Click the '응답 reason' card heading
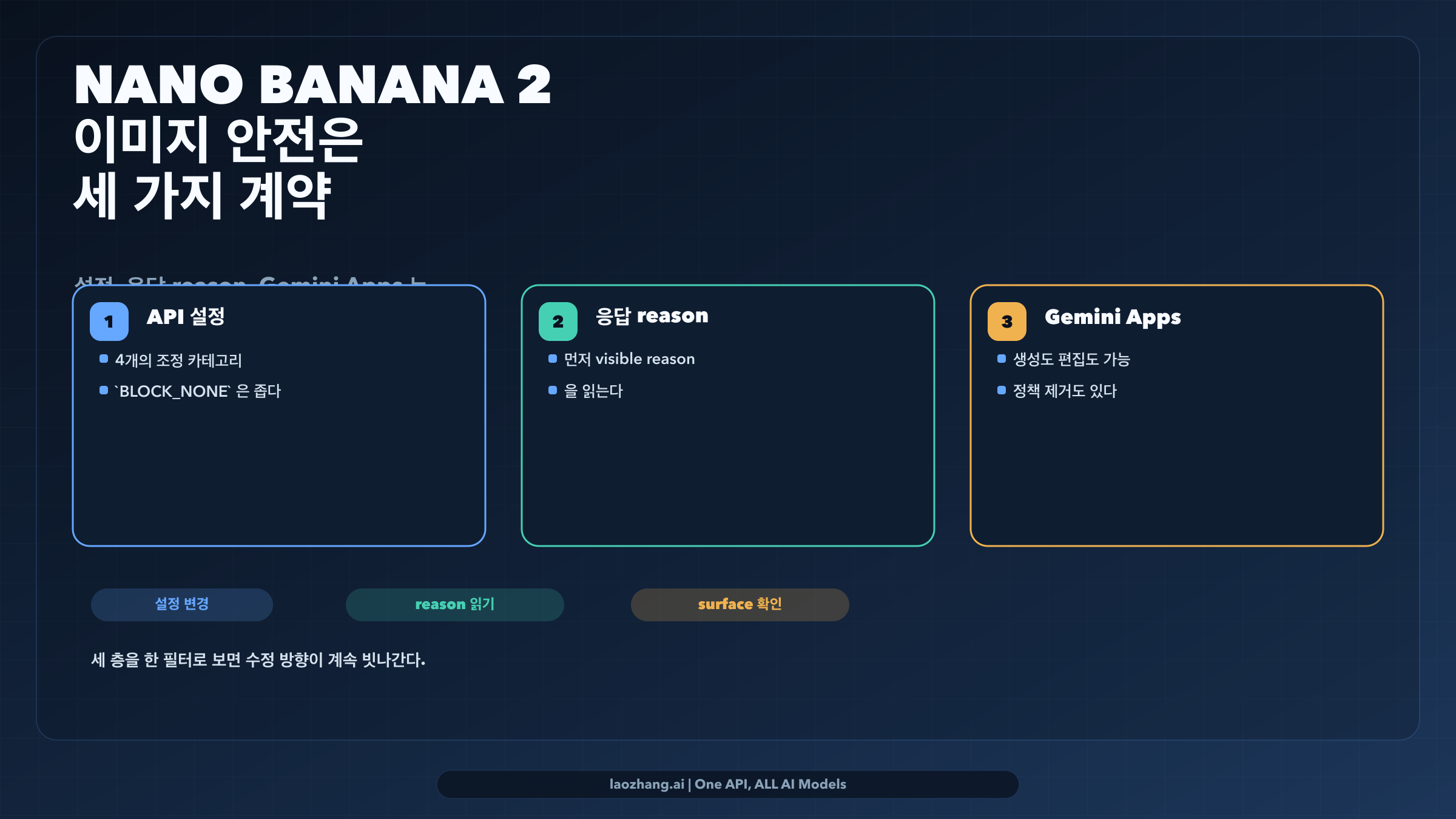The image size is (1456, 819). pos(652,316)
